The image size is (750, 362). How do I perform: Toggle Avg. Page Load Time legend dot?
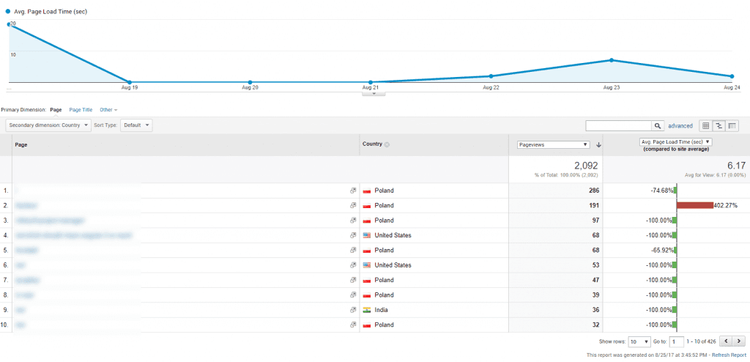pyautogui.click(x=8, y=11)
